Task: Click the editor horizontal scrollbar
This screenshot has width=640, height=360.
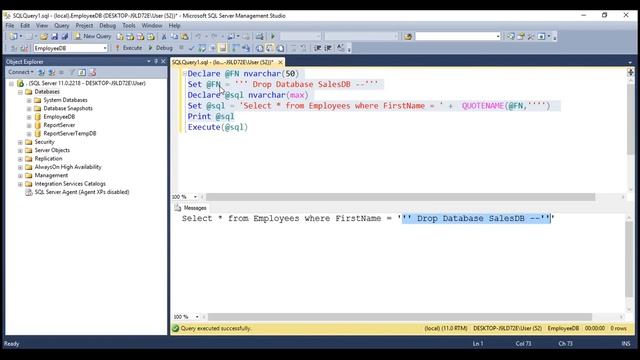Action: [400, 197]
